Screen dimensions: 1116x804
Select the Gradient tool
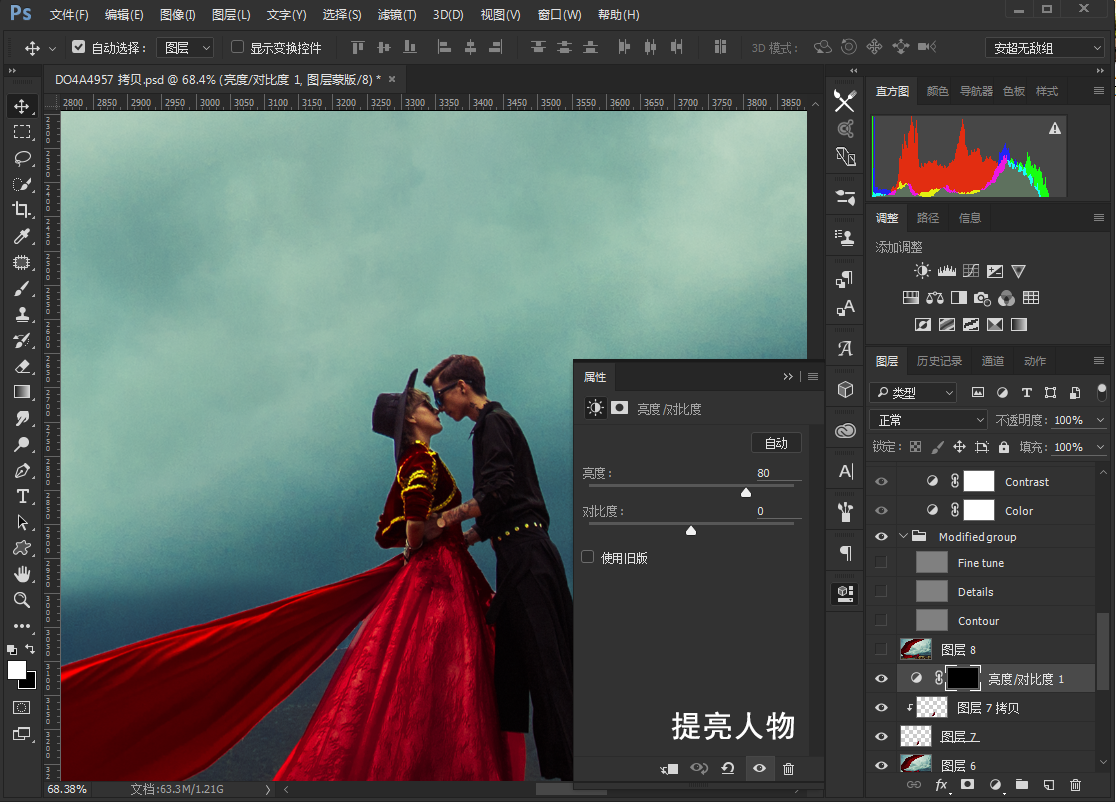(x=22, y=392)
